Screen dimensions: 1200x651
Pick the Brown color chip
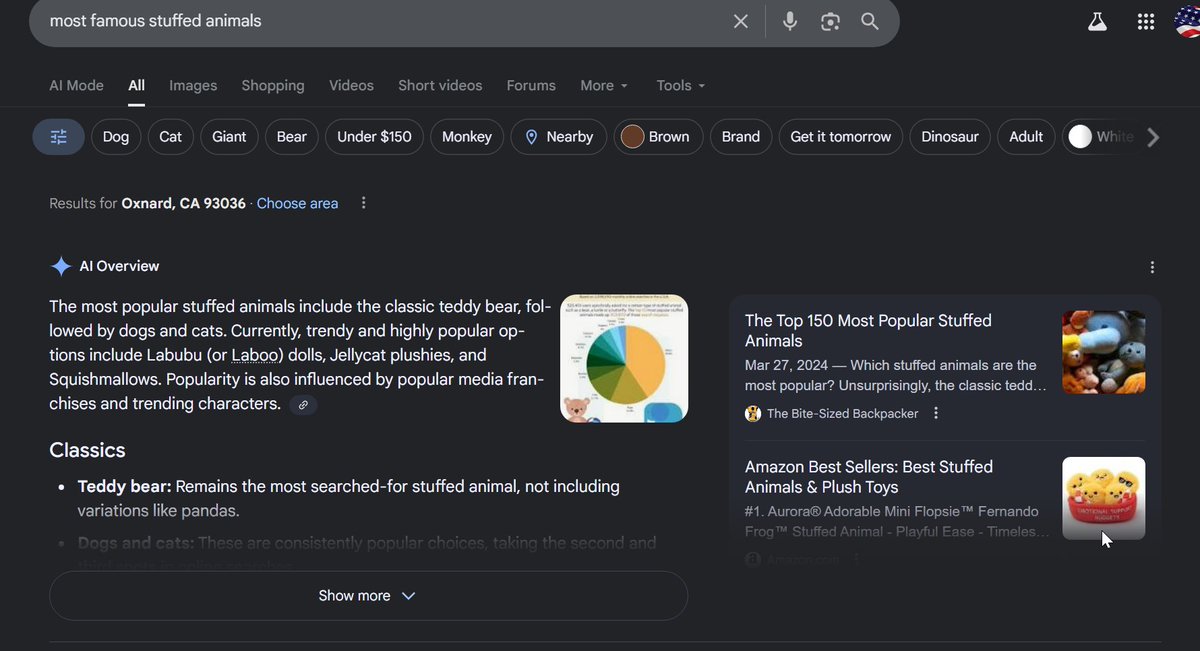[x=657, y=137]
